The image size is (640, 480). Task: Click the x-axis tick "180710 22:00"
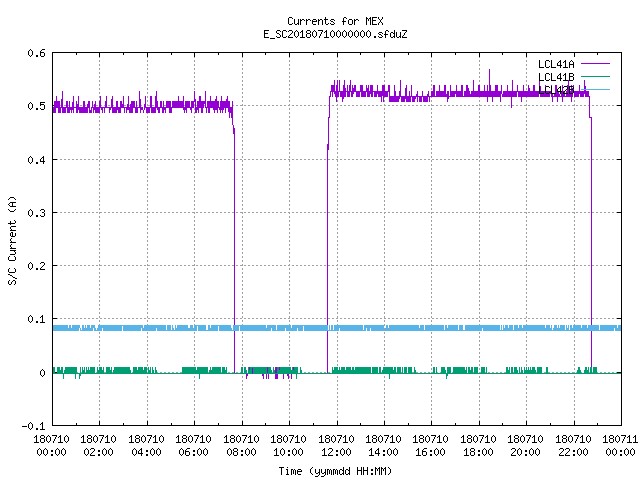coord(573,446)
